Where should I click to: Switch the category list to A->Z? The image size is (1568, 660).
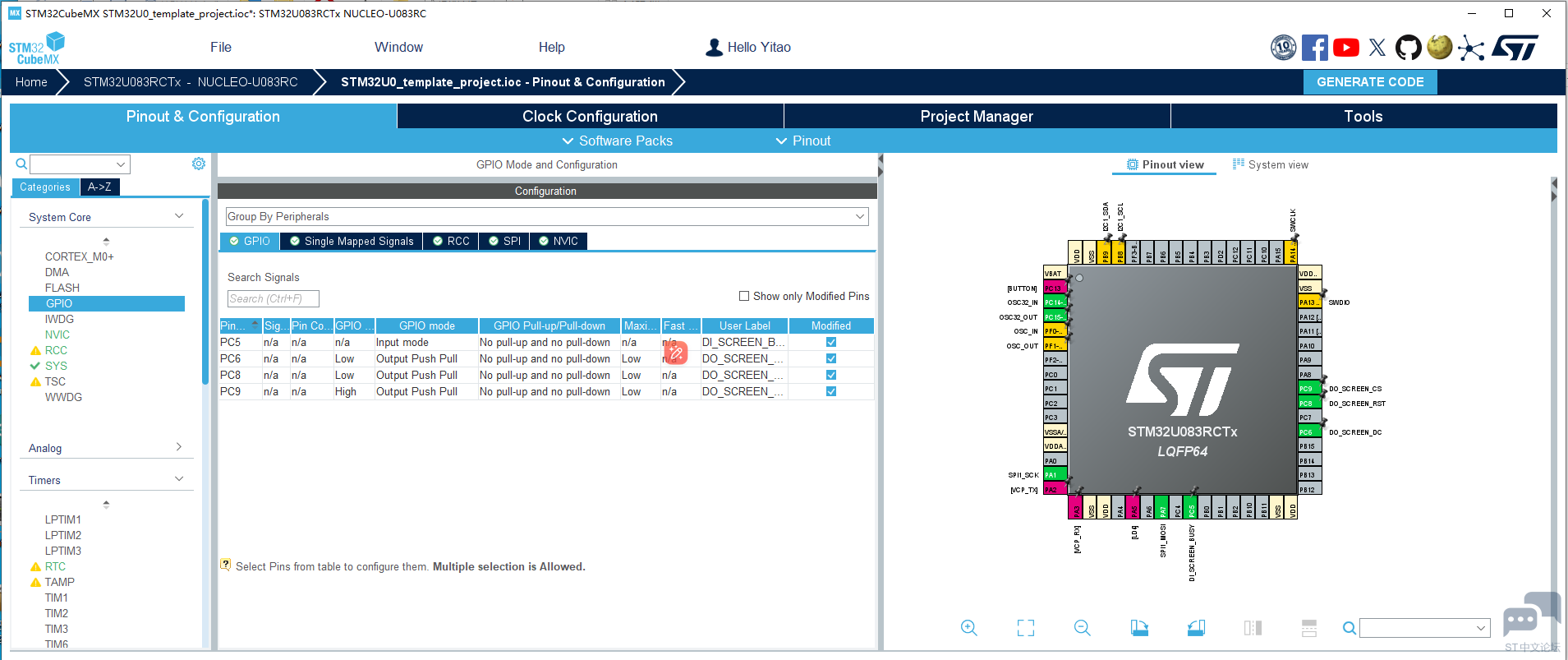[100, 187]
